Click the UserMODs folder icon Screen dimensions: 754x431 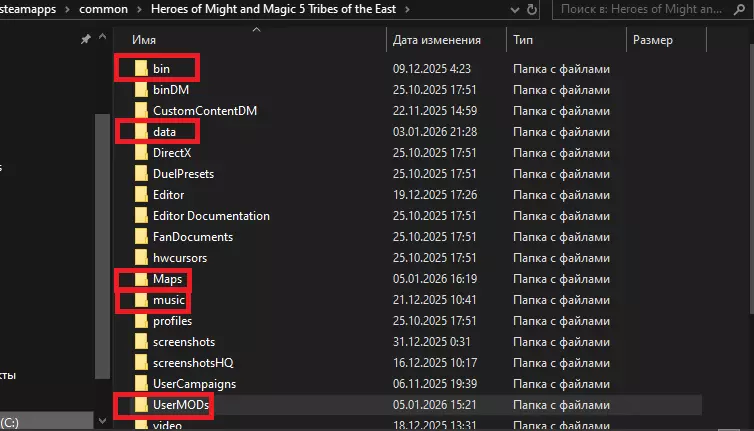click(140, 405)
